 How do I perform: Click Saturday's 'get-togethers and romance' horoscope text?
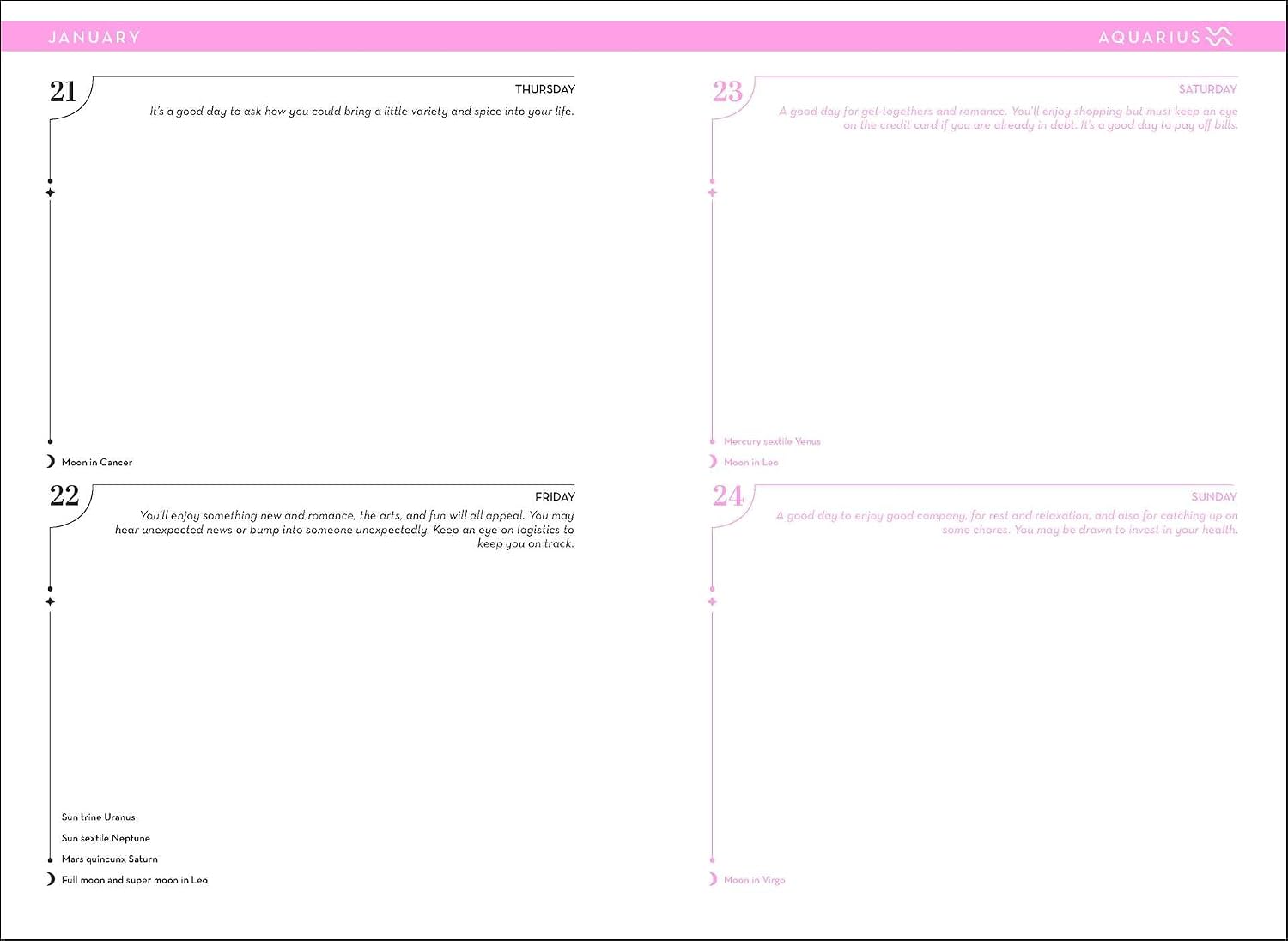[1008, 118]
